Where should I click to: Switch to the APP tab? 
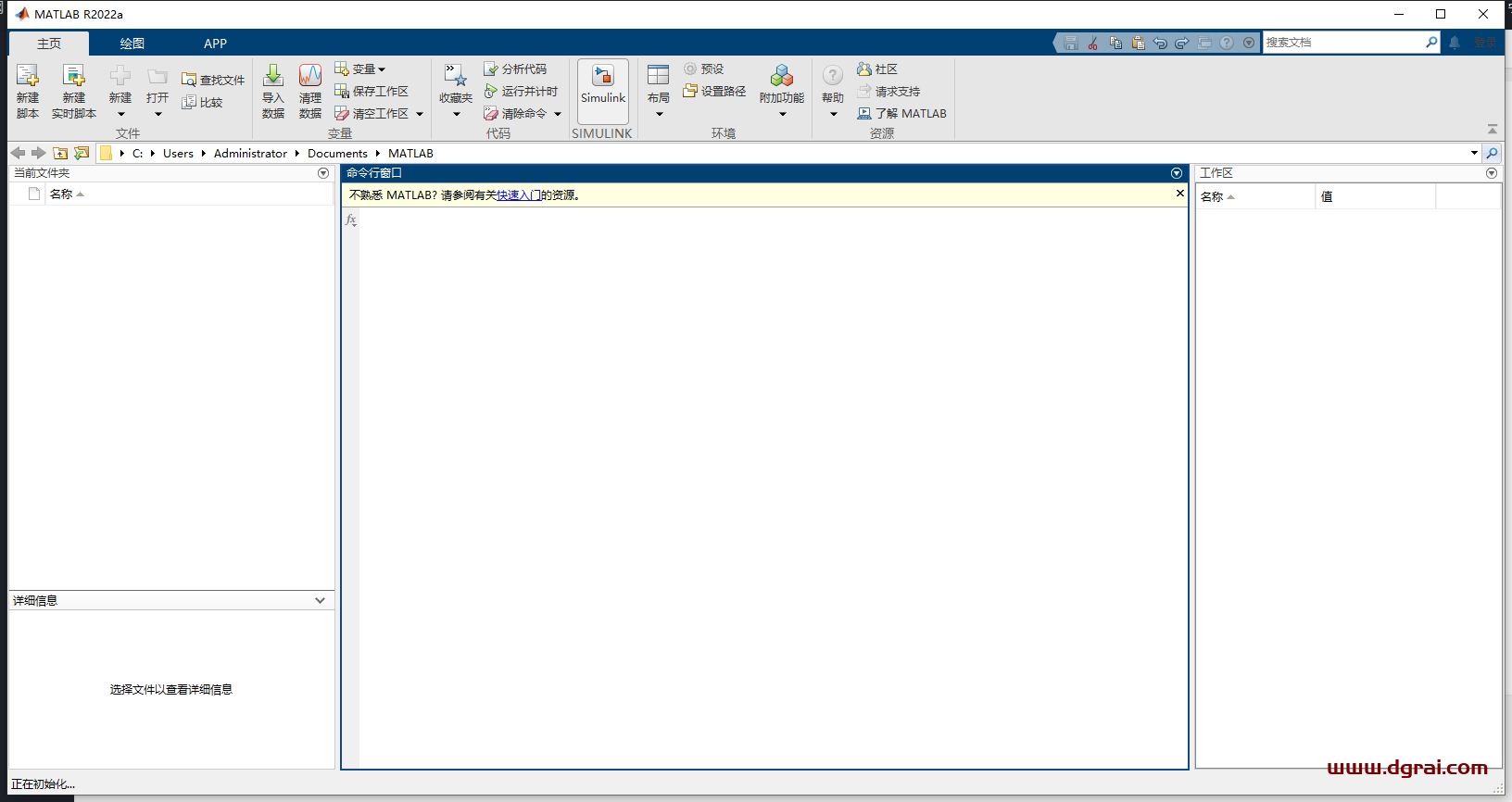click(x=215, y=44)
